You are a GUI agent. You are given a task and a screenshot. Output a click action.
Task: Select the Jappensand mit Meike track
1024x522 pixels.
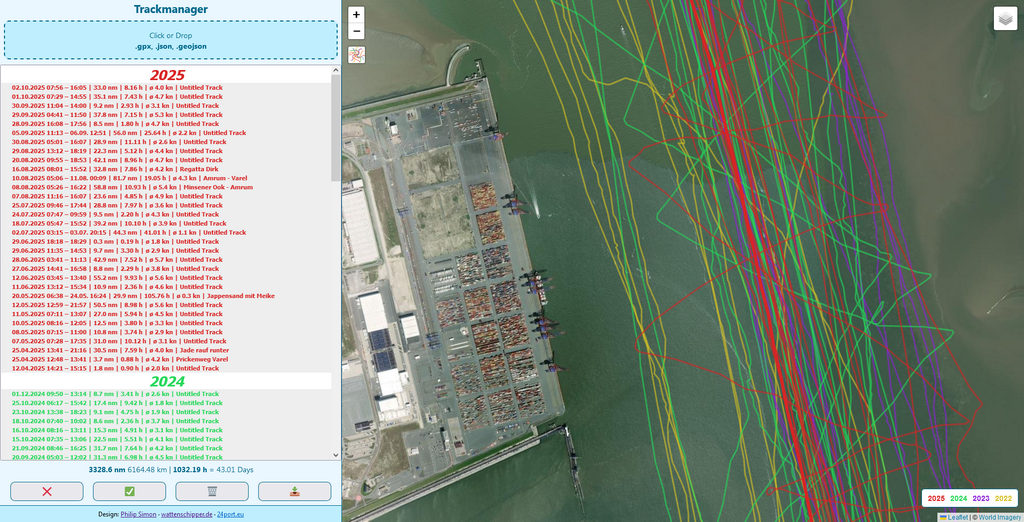[167, 296]
